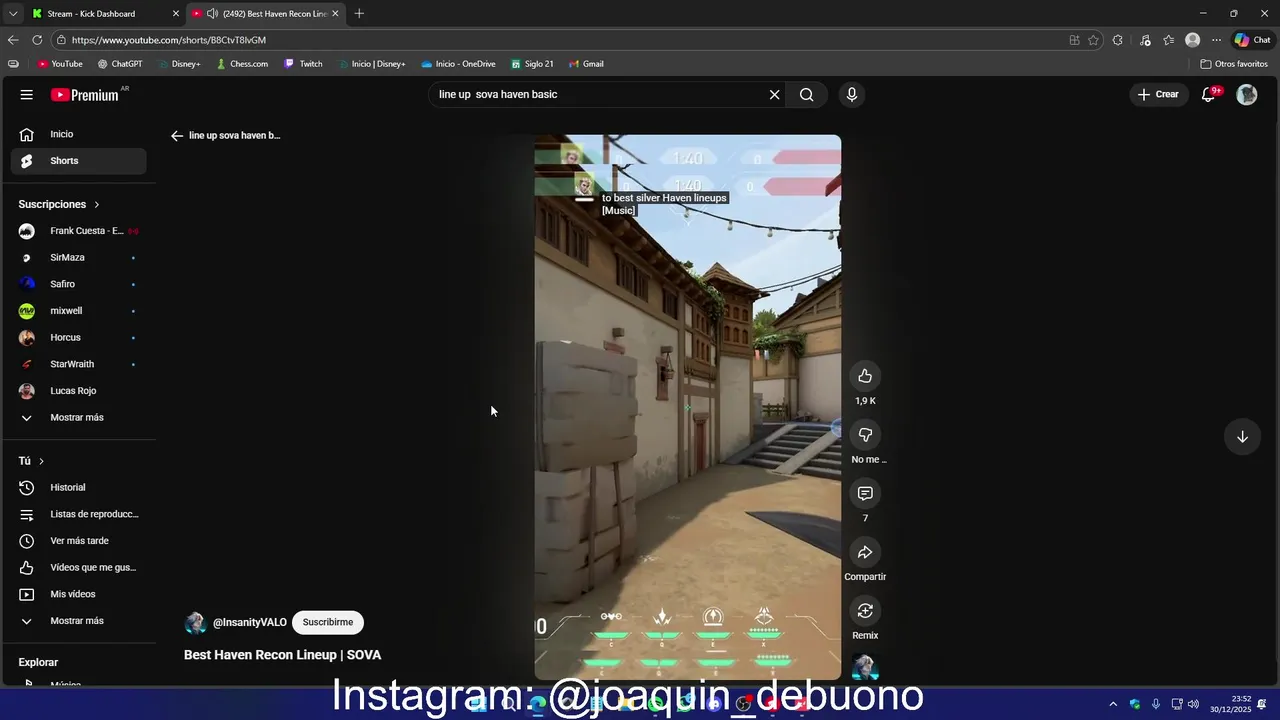Start voice search with microphone icon
This screenshot has height=720, width=1280.
click(851, 95)
